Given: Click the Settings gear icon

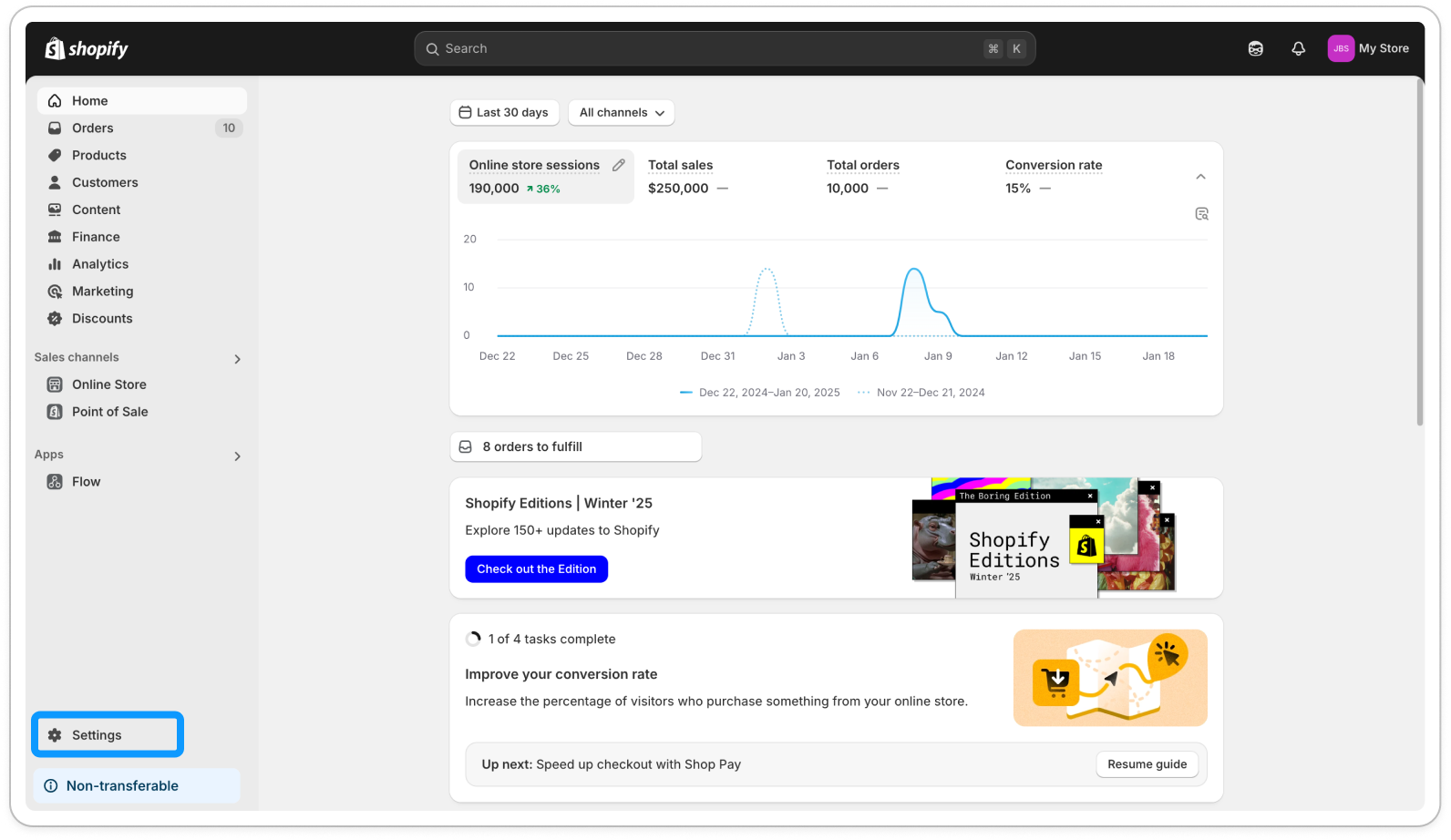Looking at the screenshot, I should 55,735.
